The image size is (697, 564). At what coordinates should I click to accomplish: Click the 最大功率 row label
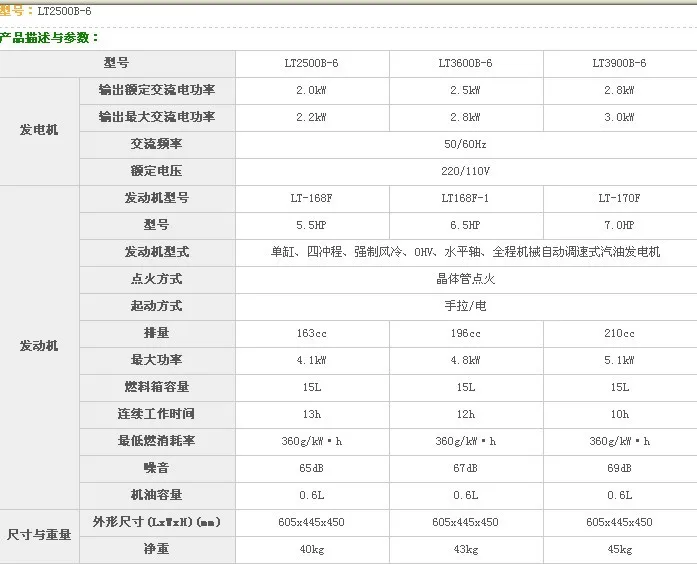156,360
